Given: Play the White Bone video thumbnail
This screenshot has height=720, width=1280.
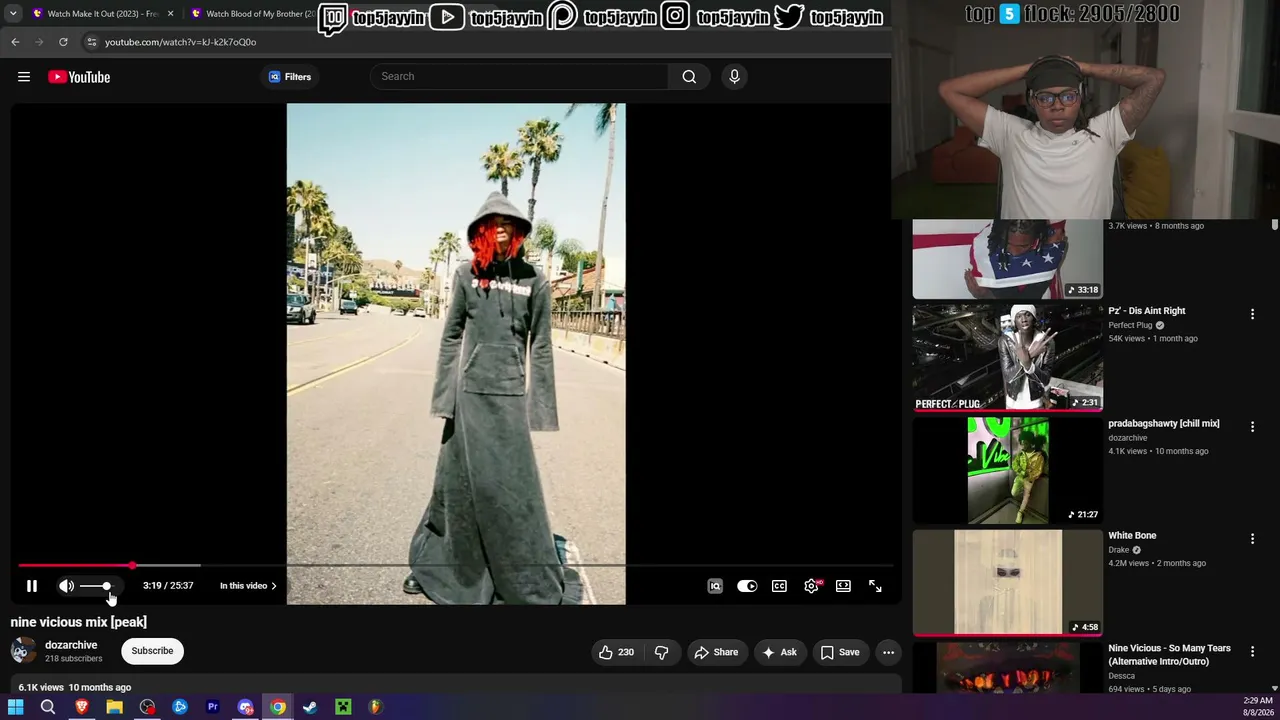Looking at the screenshot, I should (1008, 582).
